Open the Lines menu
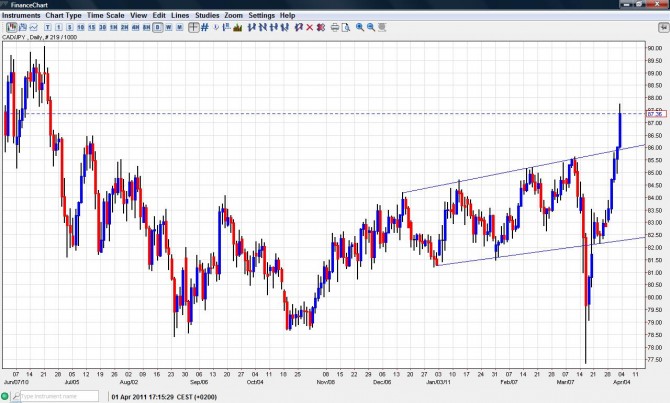670x403 pixels. pyautogui.click(x=180, y=15)
